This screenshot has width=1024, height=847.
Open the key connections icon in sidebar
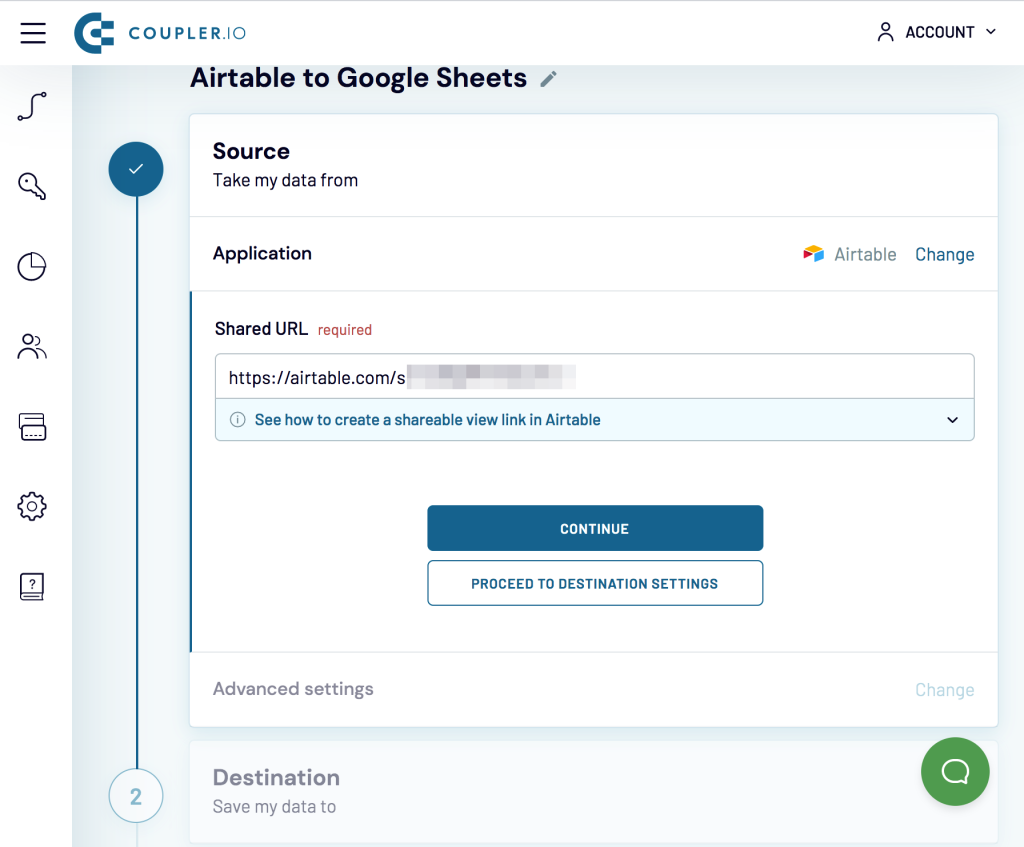pos(32,186)
